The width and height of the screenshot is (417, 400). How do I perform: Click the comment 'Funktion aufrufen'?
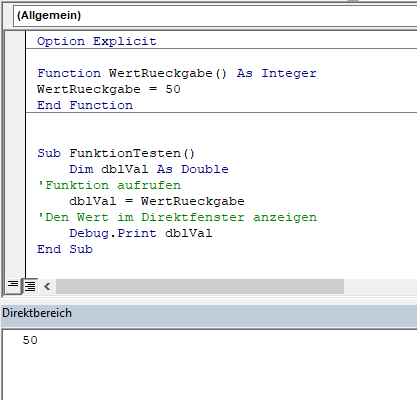(x=109, y=185)
